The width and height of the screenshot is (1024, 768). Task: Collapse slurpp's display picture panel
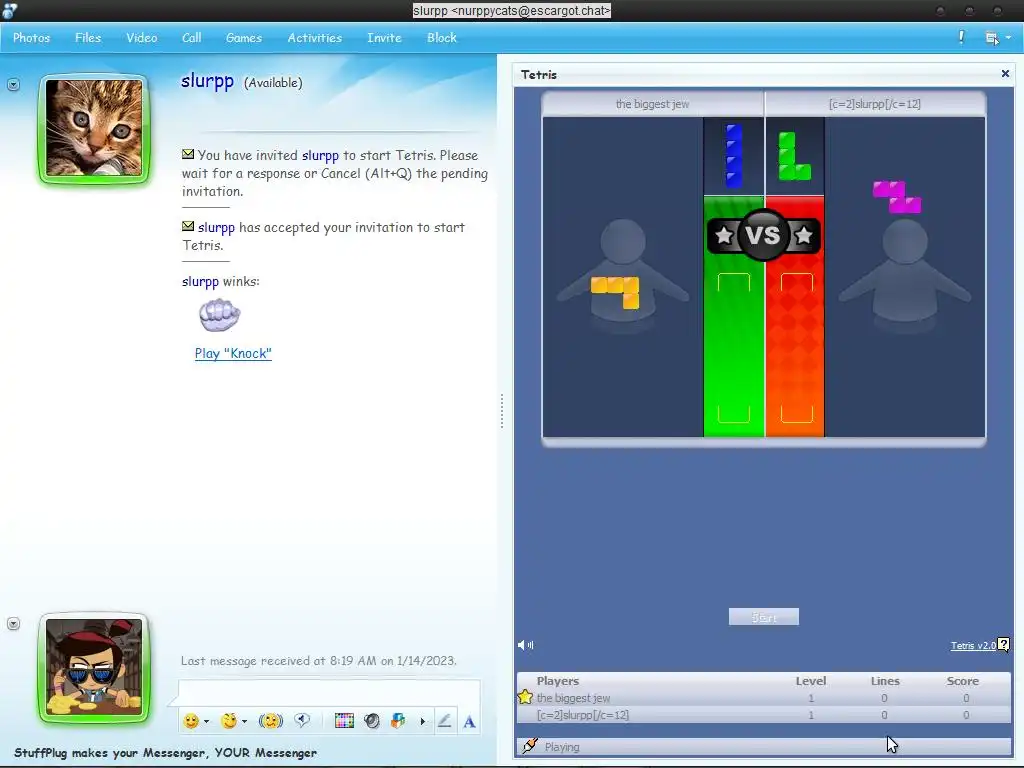pos(13,84)
